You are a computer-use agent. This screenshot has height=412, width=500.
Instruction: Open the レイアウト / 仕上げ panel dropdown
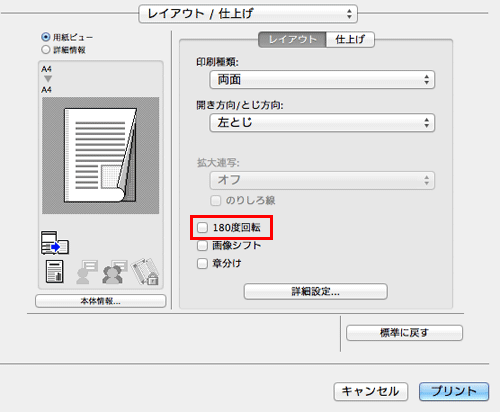[248, 14]
